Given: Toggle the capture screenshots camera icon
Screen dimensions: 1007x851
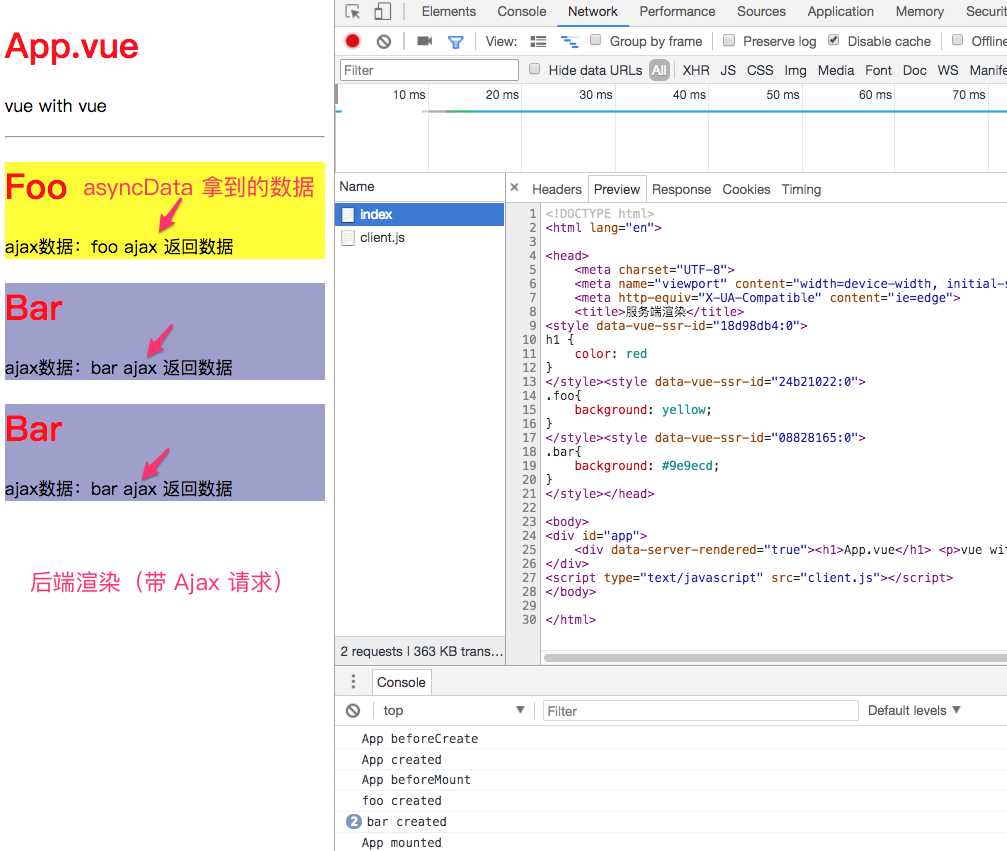Looking at the screenshot, I should 424,41.
